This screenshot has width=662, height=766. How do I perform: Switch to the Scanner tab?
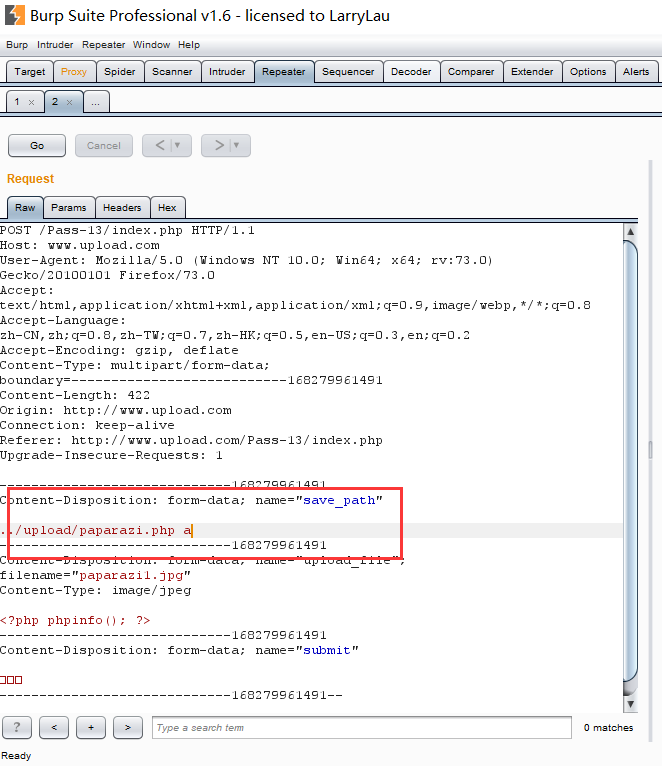pos(172,72)
